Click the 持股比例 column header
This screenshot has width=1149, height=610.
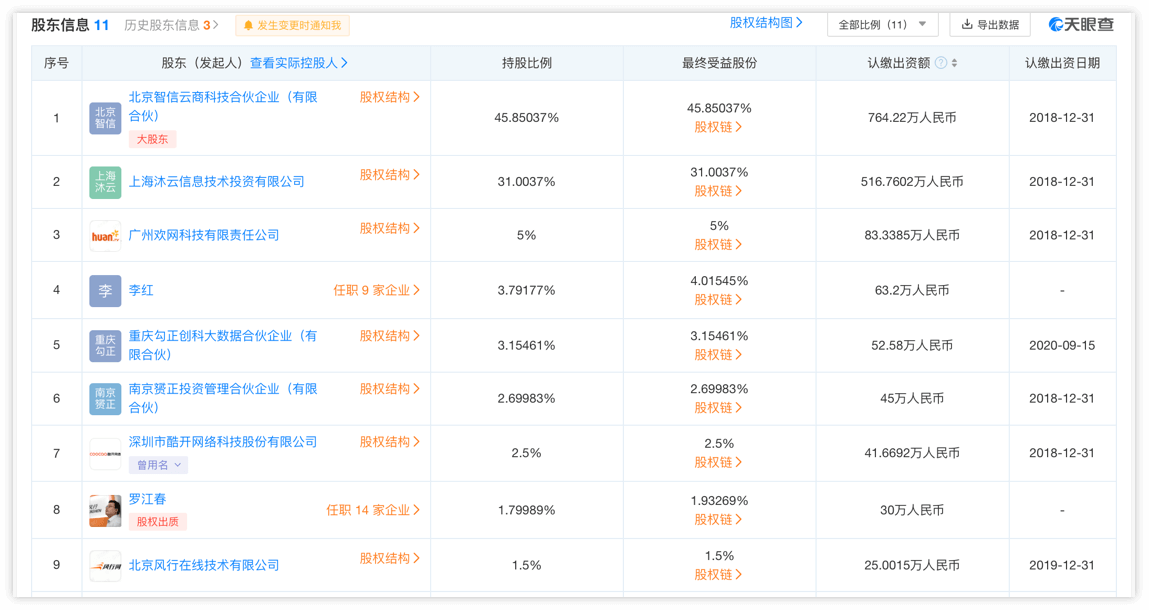coord(527,63)
